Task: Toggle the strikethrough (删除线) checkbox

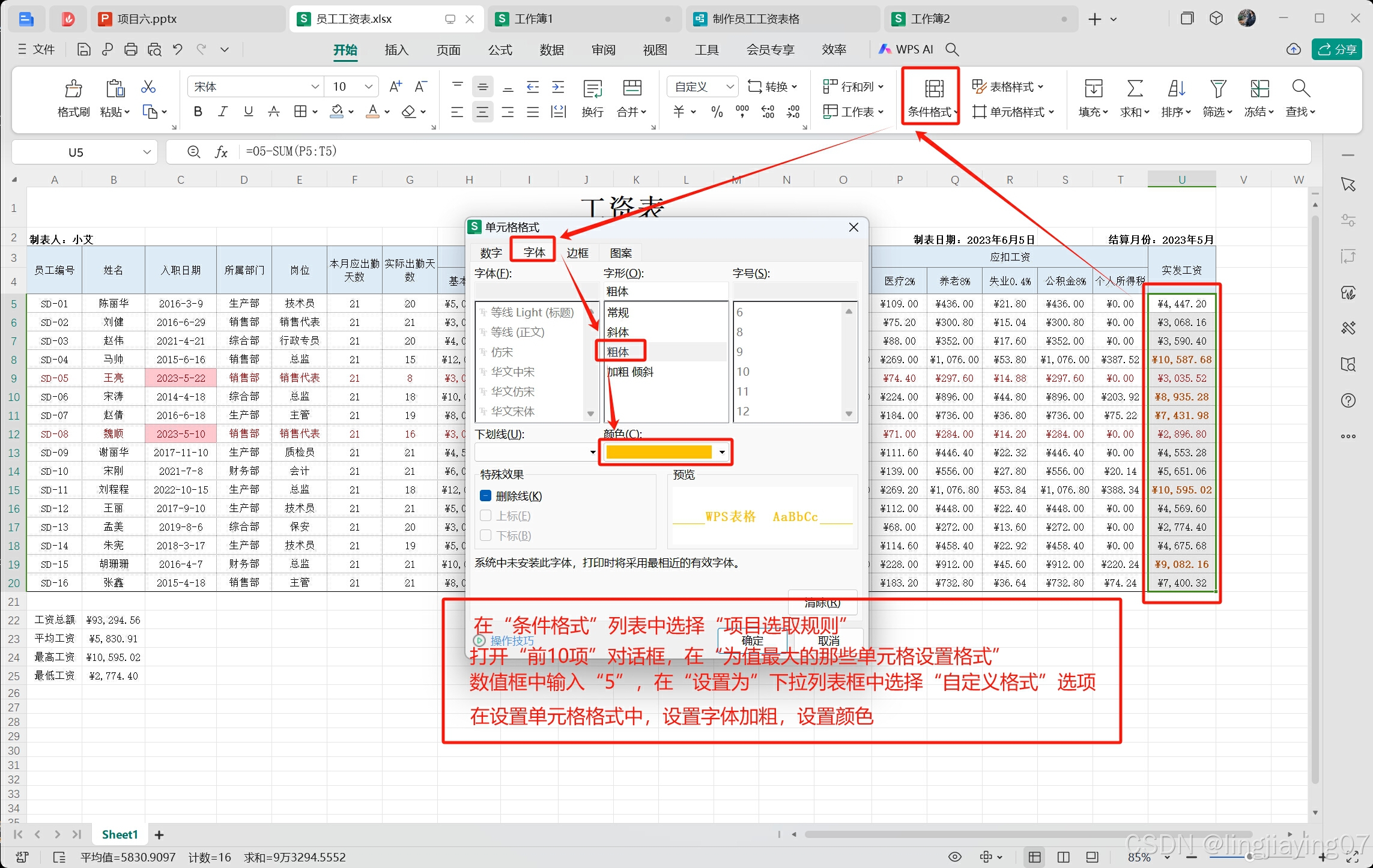Action: click(x=486, y=496)
